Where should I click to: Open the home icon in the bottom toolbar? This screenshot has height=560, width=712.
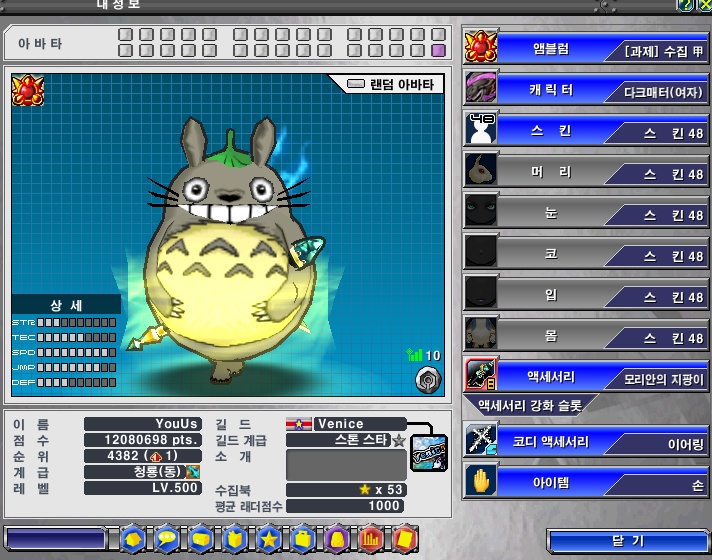[x=133, y=539]
